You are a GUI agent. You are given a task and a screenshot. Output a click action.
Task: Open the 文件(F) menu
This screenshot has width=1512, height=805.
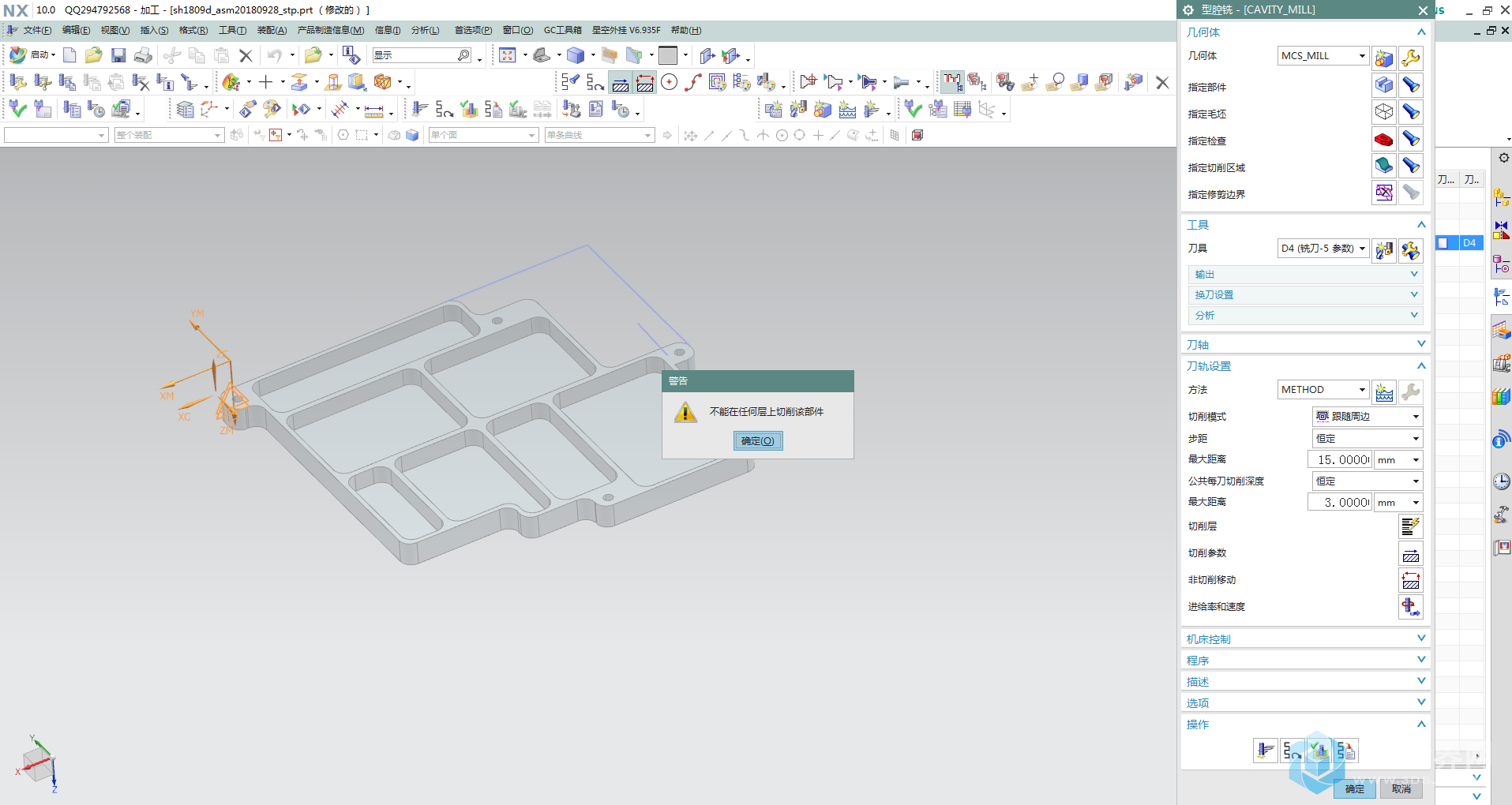(x=37, y=30)
